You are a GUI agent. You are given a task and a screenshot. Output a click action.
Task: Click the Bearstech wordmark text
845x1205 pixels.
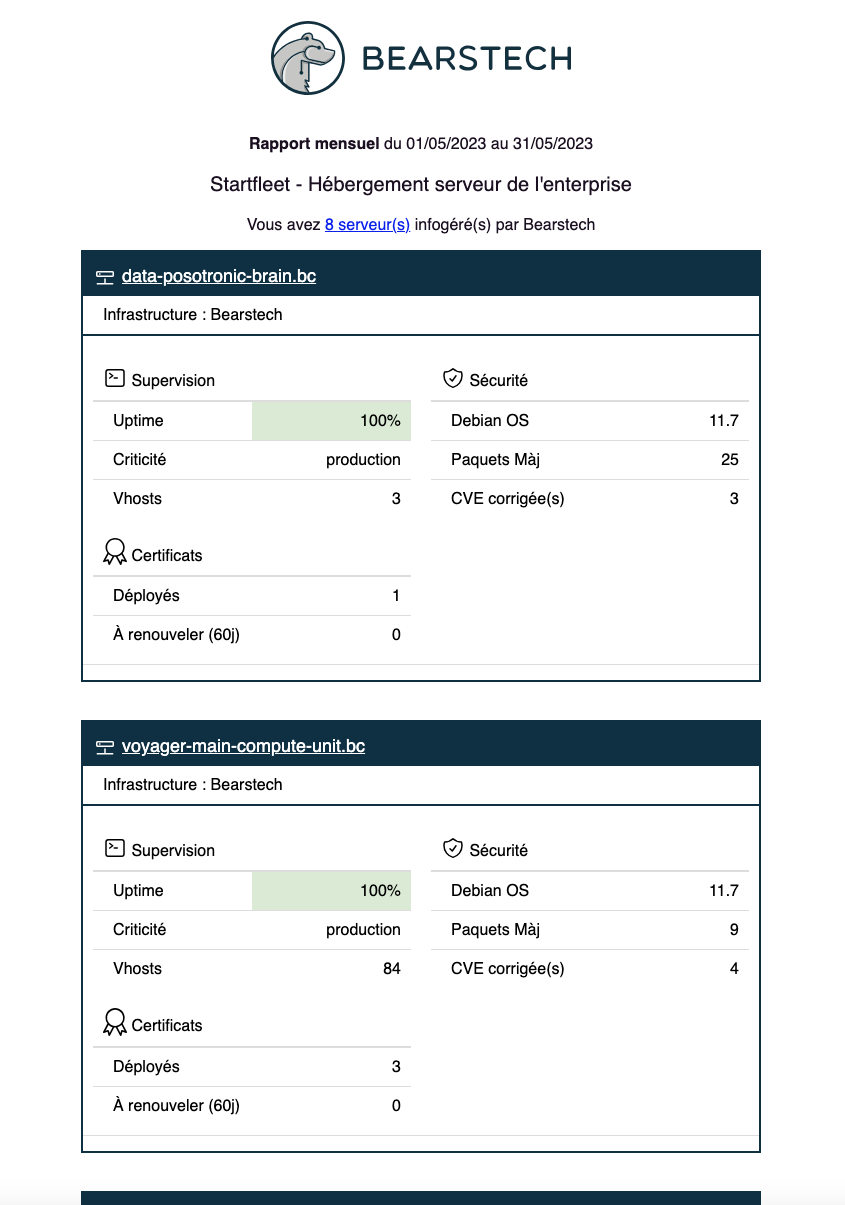(x=466, y=59)
